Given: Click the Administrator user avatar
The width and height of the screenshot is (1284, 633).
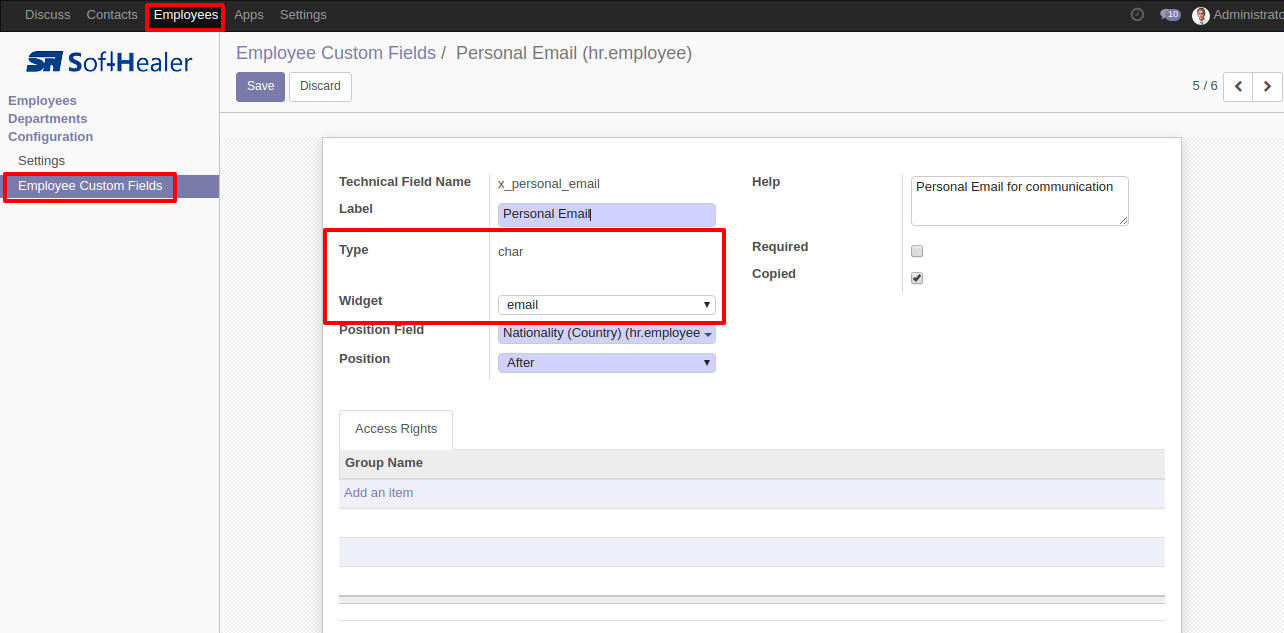Looking at the screenshot, I should click(x=1201, y=15).
